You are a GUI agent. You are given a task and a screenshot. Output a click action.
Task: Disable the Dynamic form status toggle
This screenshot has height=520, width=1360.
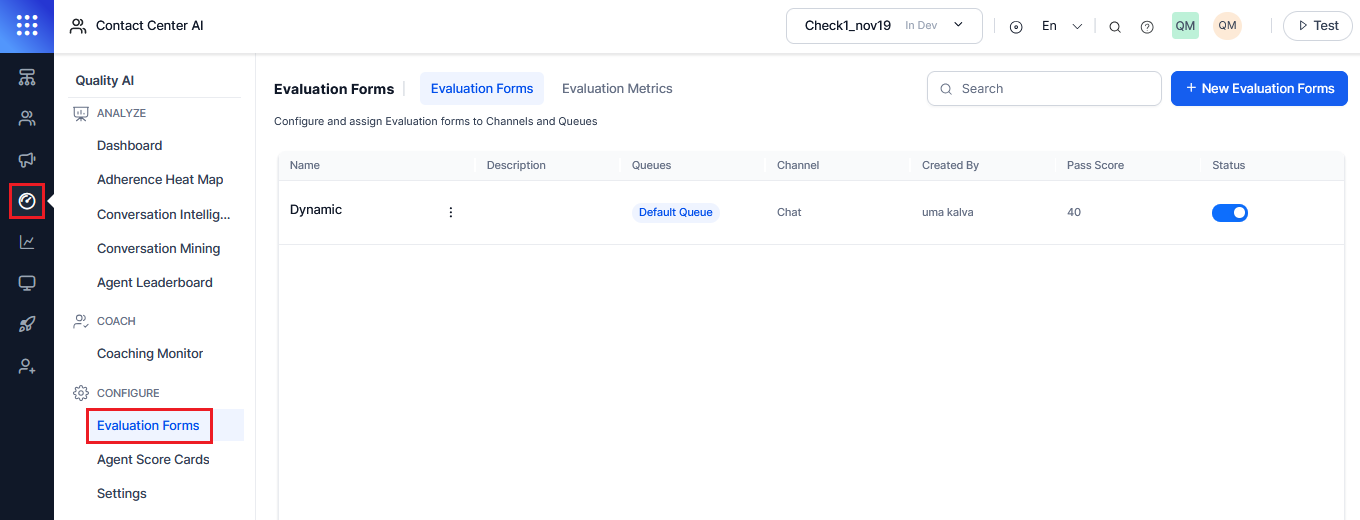pos(1230,212)
